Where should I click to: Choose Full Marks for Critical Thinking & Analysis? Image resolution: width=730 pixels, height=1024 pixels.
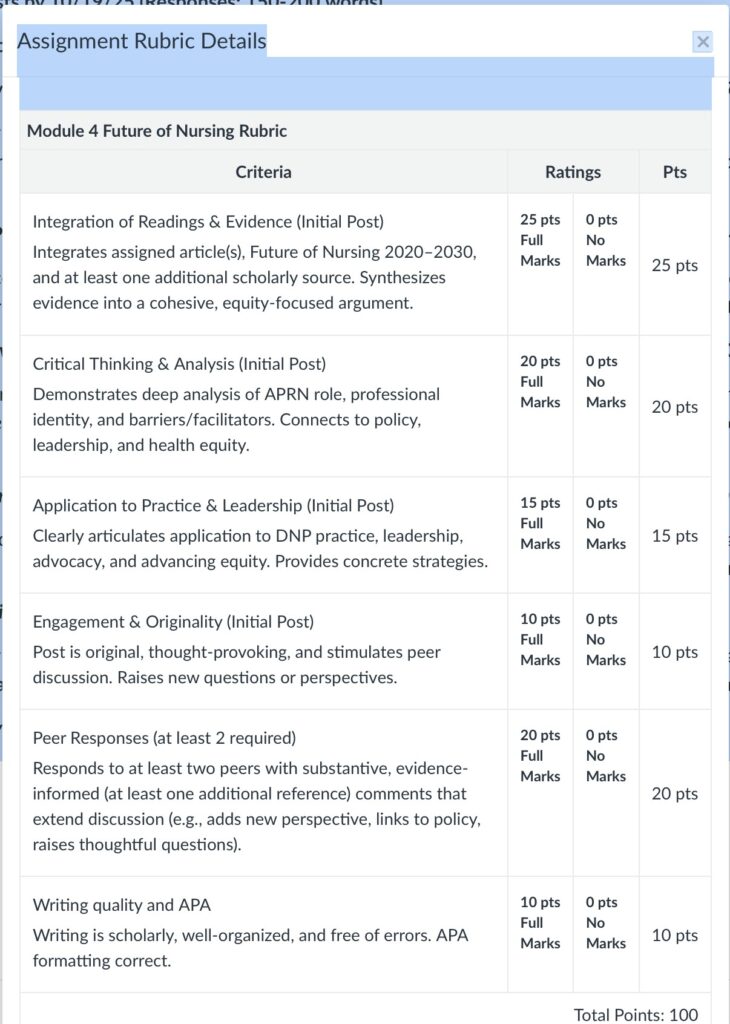(x=540, y=382)
